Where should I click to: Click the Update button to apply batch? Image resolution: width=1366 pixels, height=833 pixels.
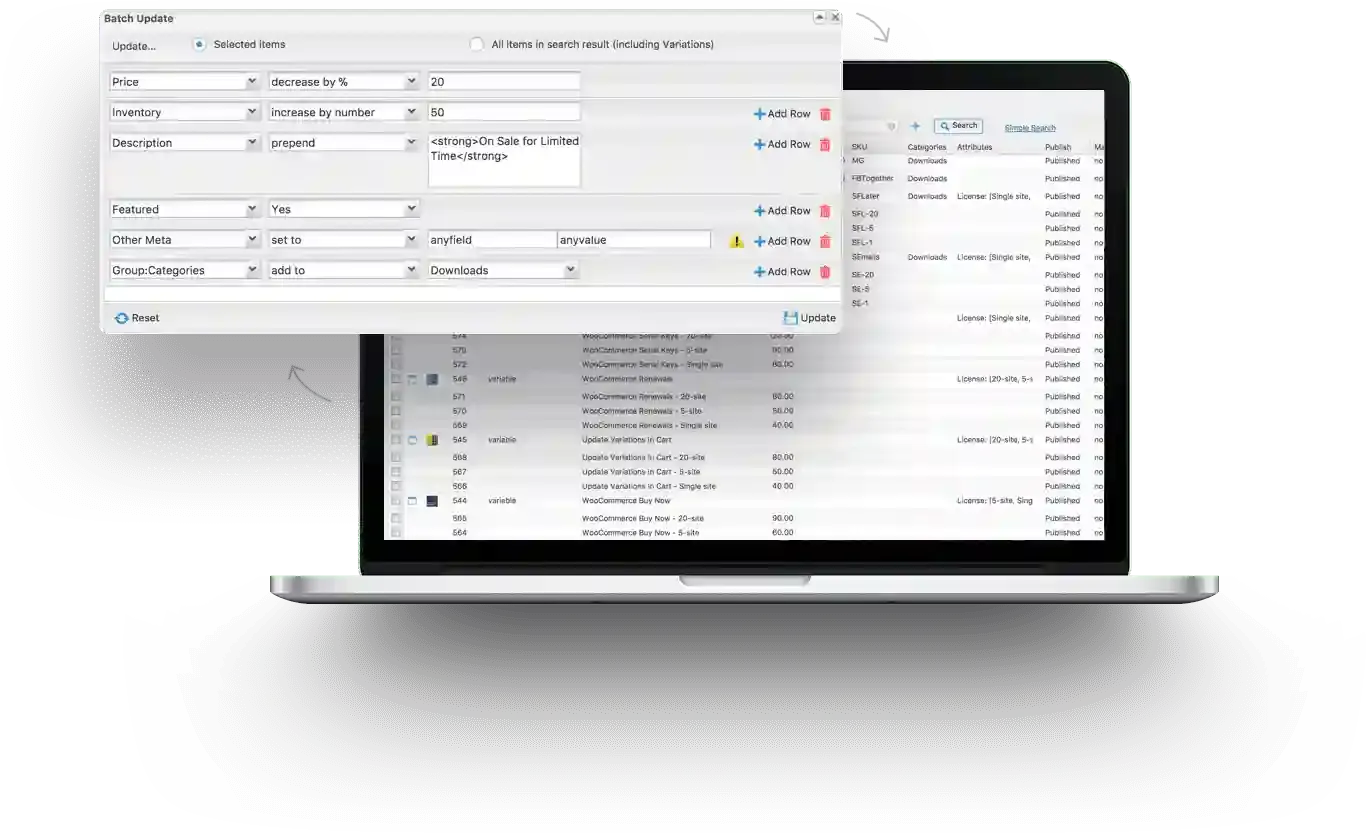810,318
